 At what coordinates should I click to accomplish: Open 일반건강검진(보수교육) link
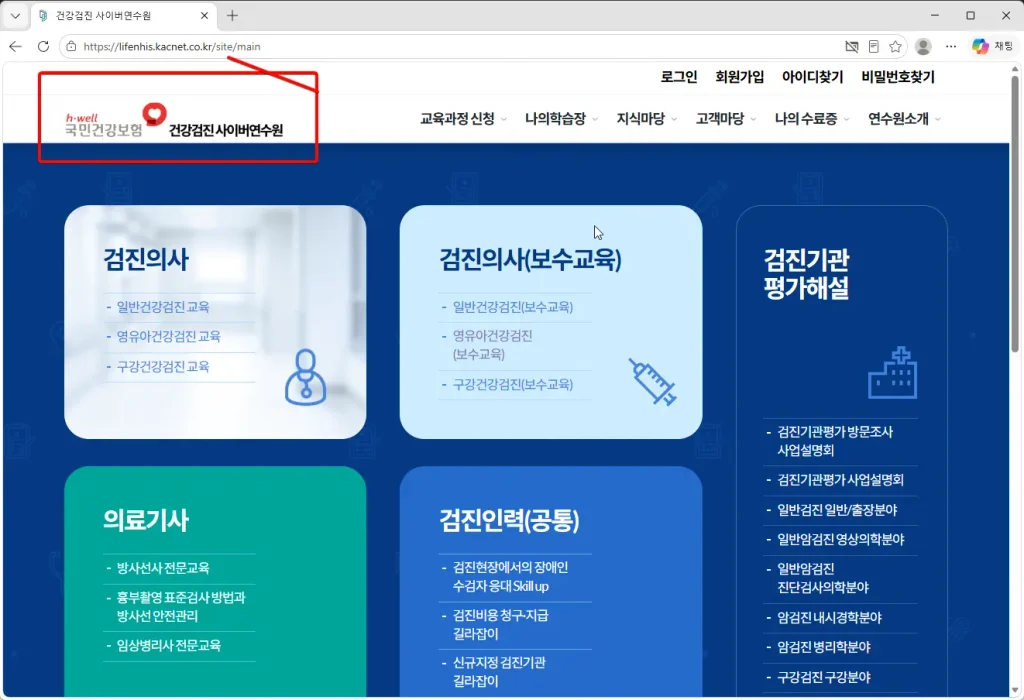(513, 307)
